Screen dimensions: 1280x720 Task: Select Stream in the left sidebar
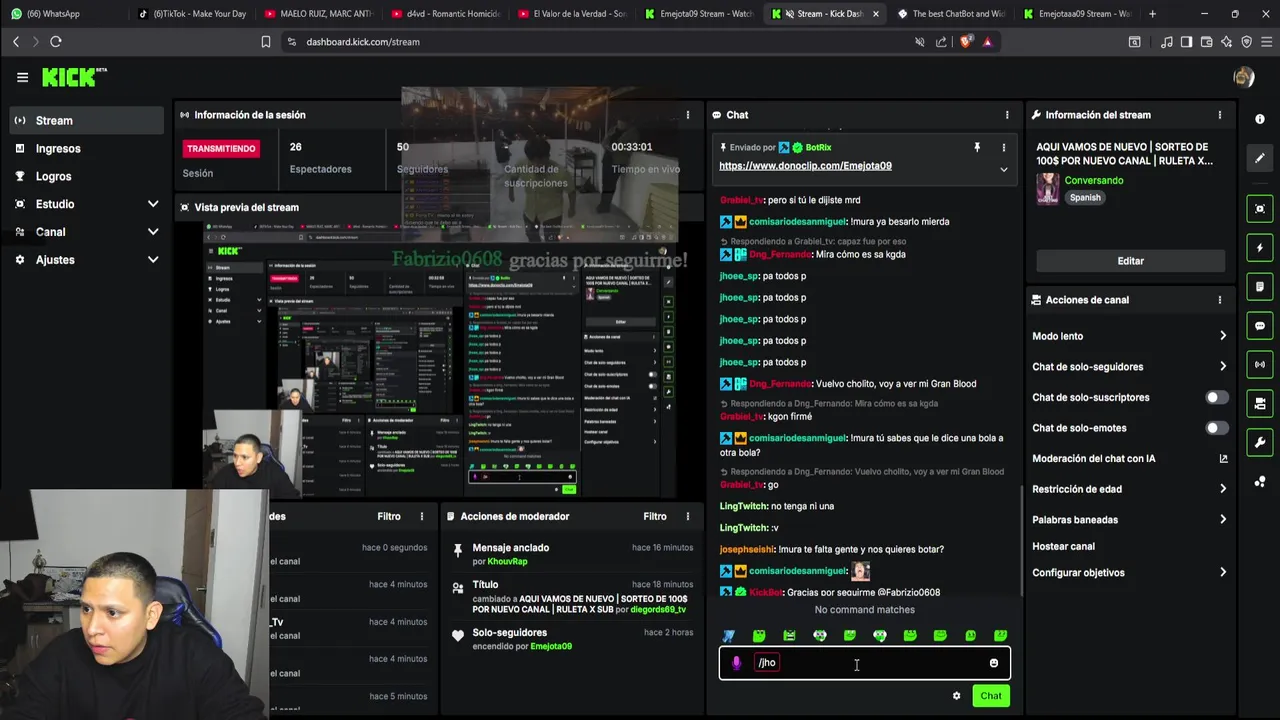pyautogui.click(x=86, y=120)
